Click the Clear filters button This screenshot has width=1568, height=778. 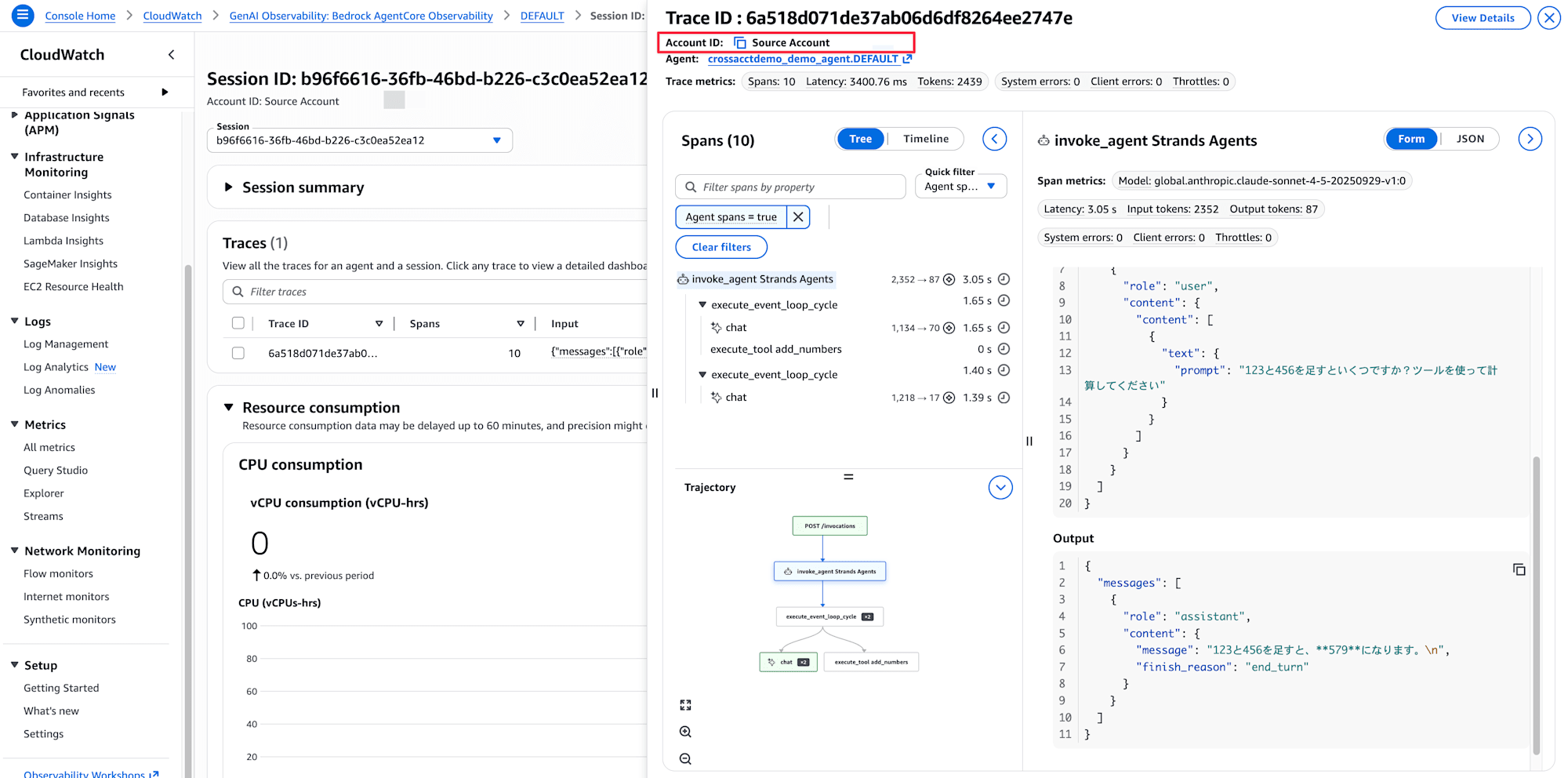(721, 247)
